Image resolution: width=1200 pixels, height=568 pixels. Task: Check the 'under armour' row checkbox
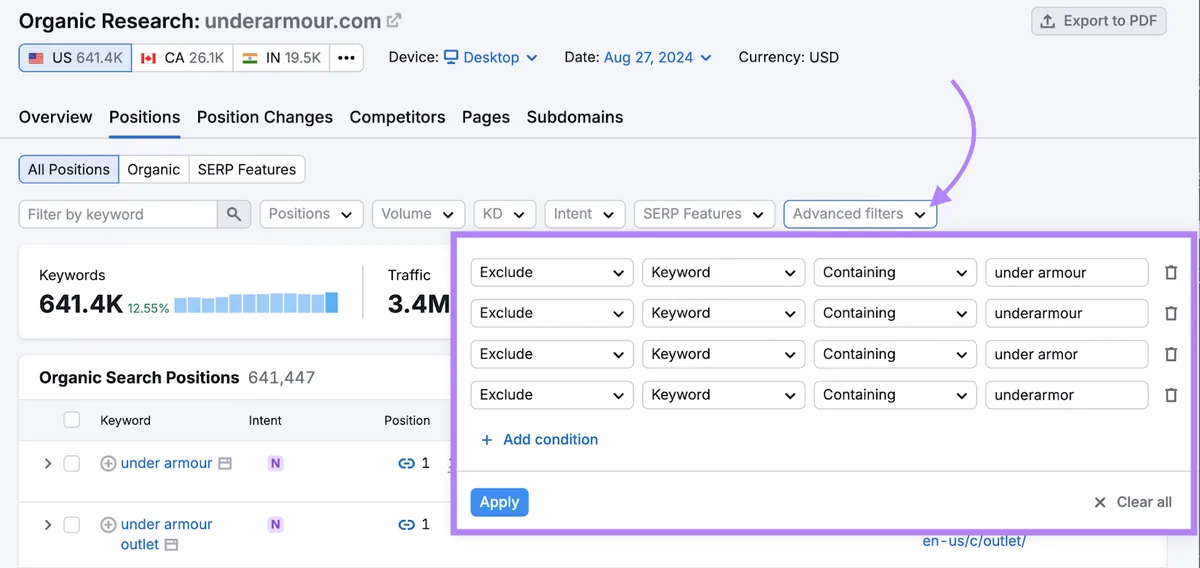coord(71,463)
